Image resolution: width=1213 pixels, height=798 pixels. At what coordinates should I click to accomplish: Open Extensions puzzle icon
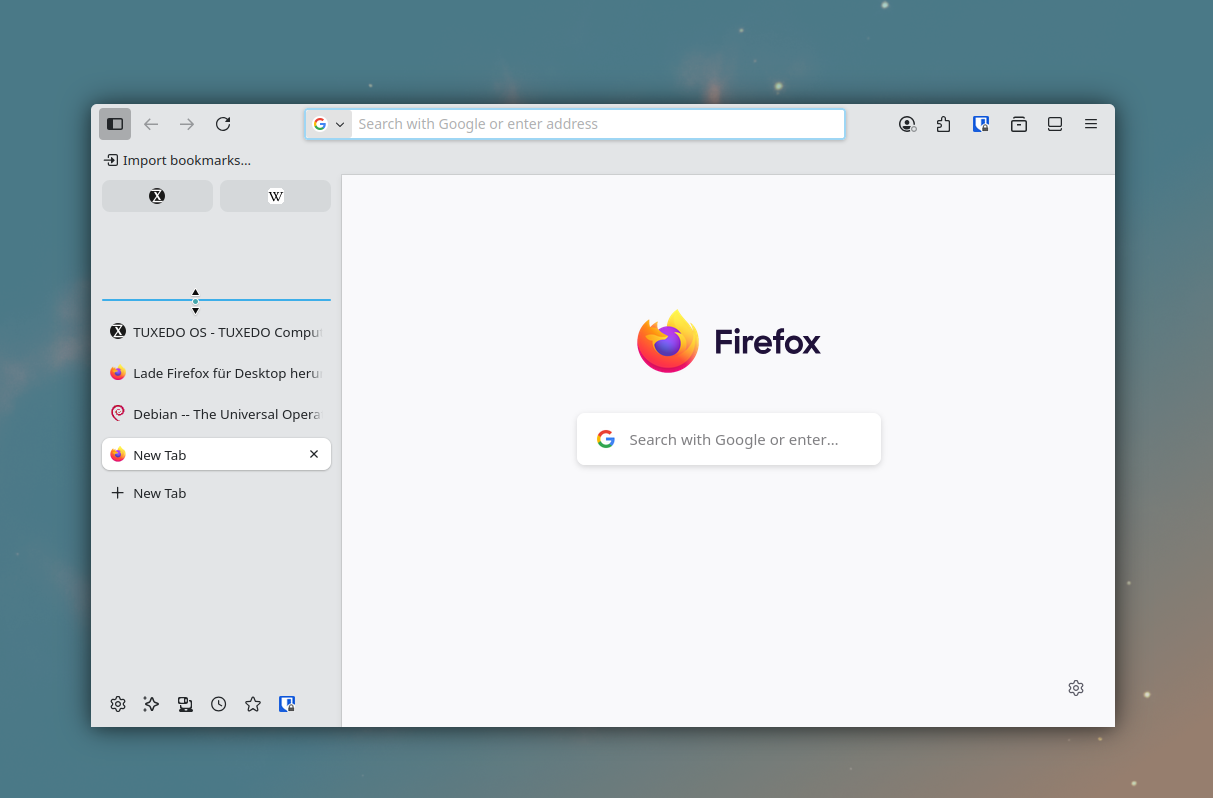coord(943,124)
